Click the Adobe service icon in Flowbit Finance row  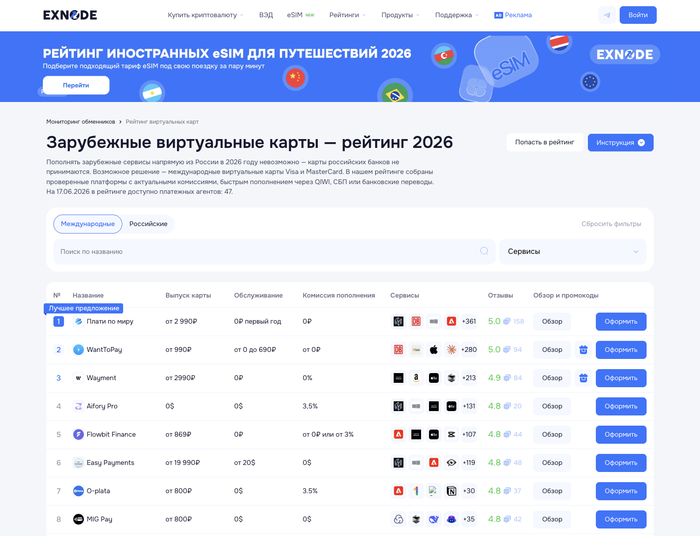pos(399,434)
